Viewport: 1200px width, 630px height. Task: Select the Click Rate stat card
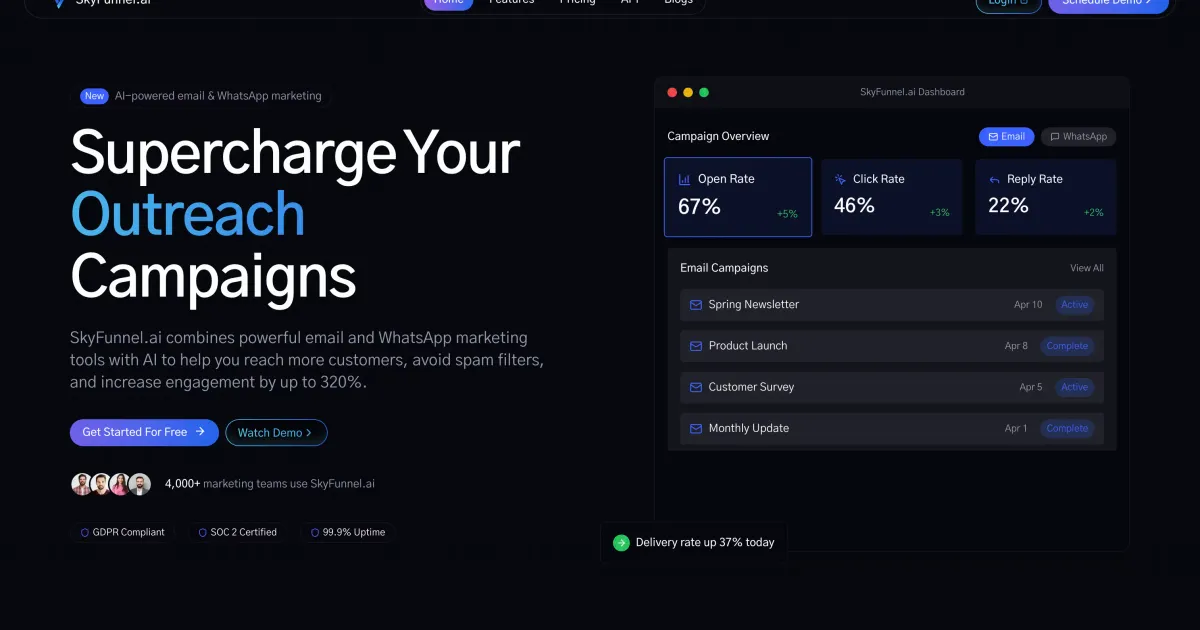click(892, 197)
